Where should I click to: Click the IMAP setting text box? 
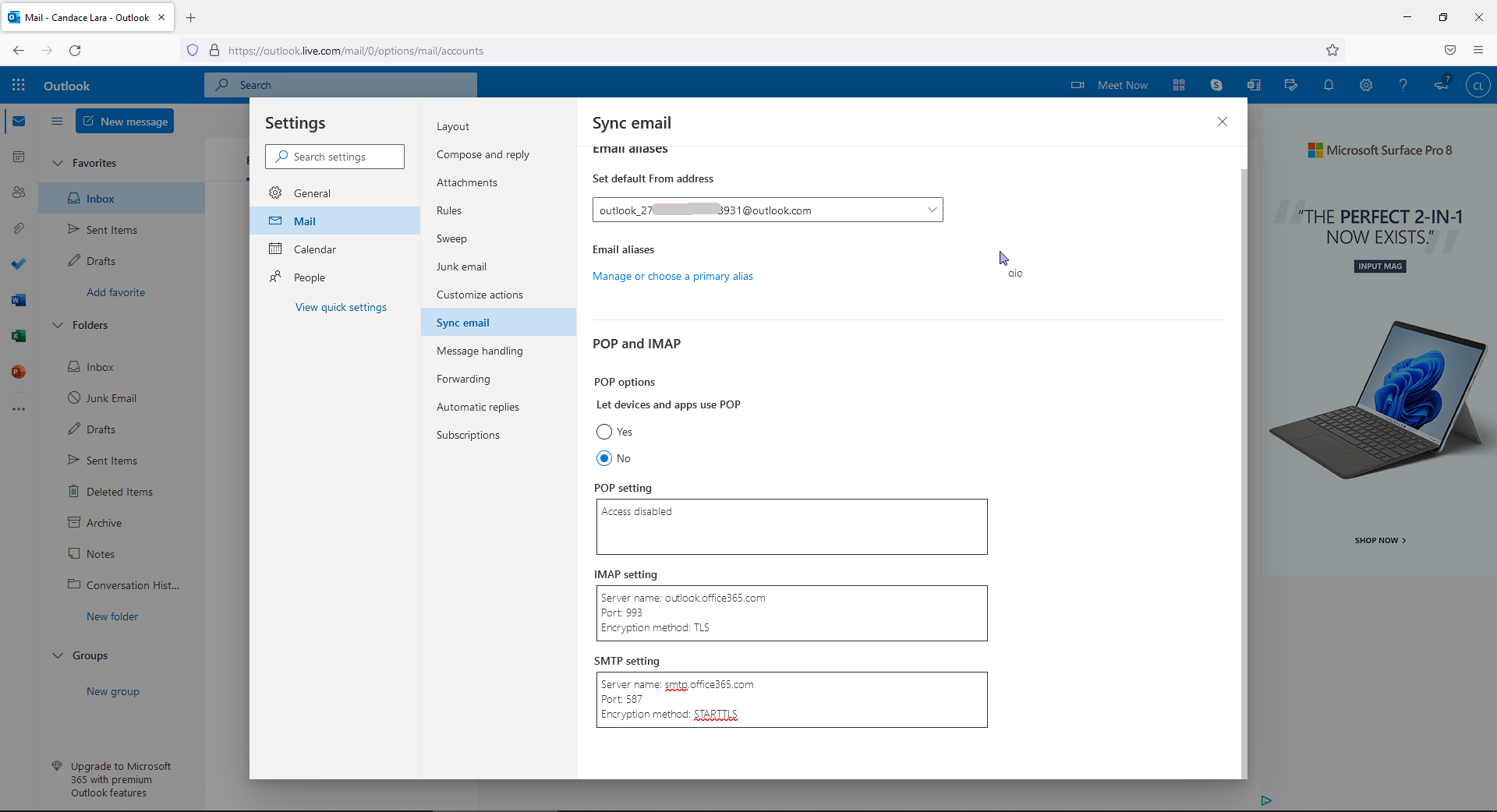[791, 613]
